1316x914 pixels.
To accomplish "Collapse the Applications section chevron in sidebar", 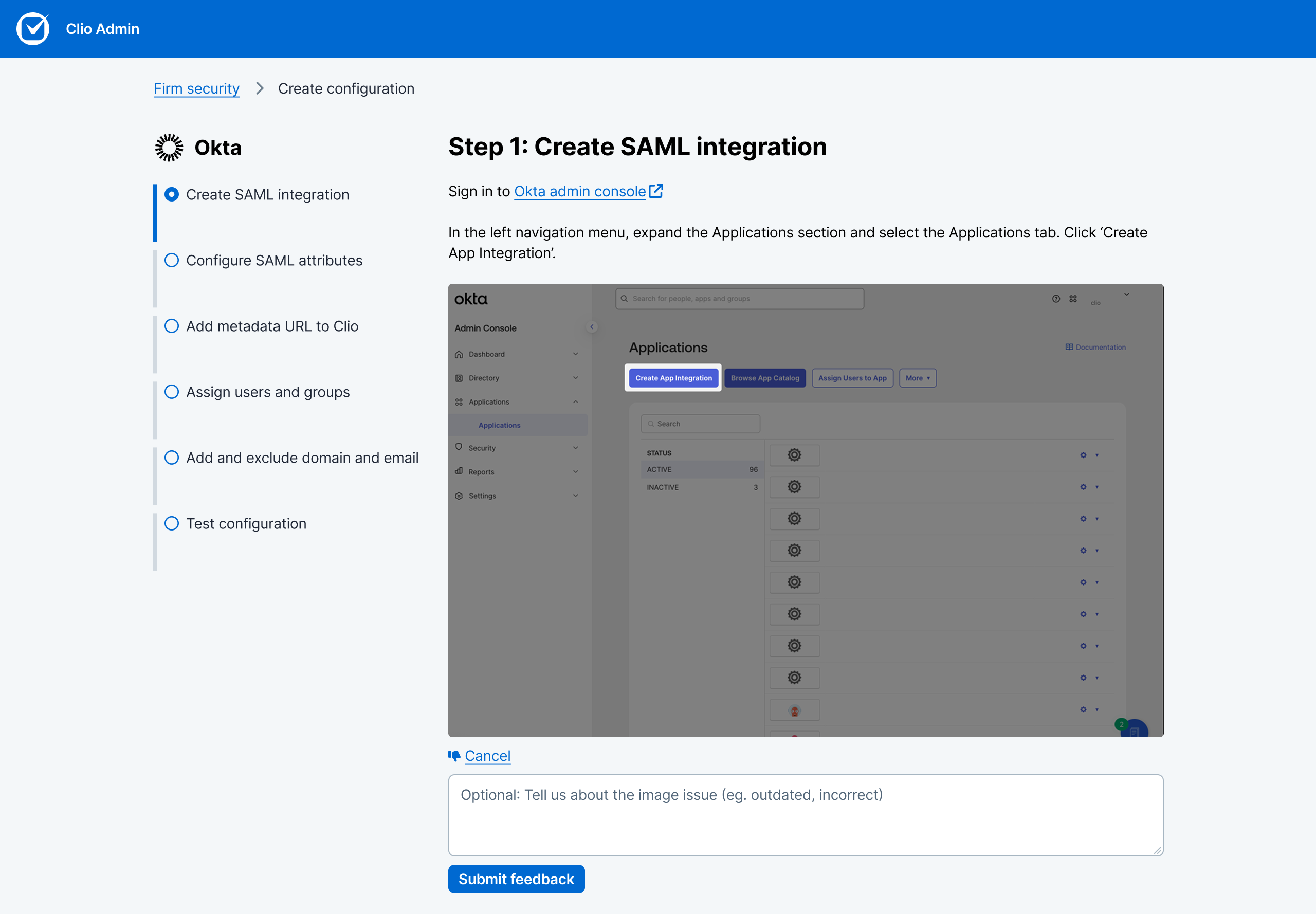I will [576, 402].
